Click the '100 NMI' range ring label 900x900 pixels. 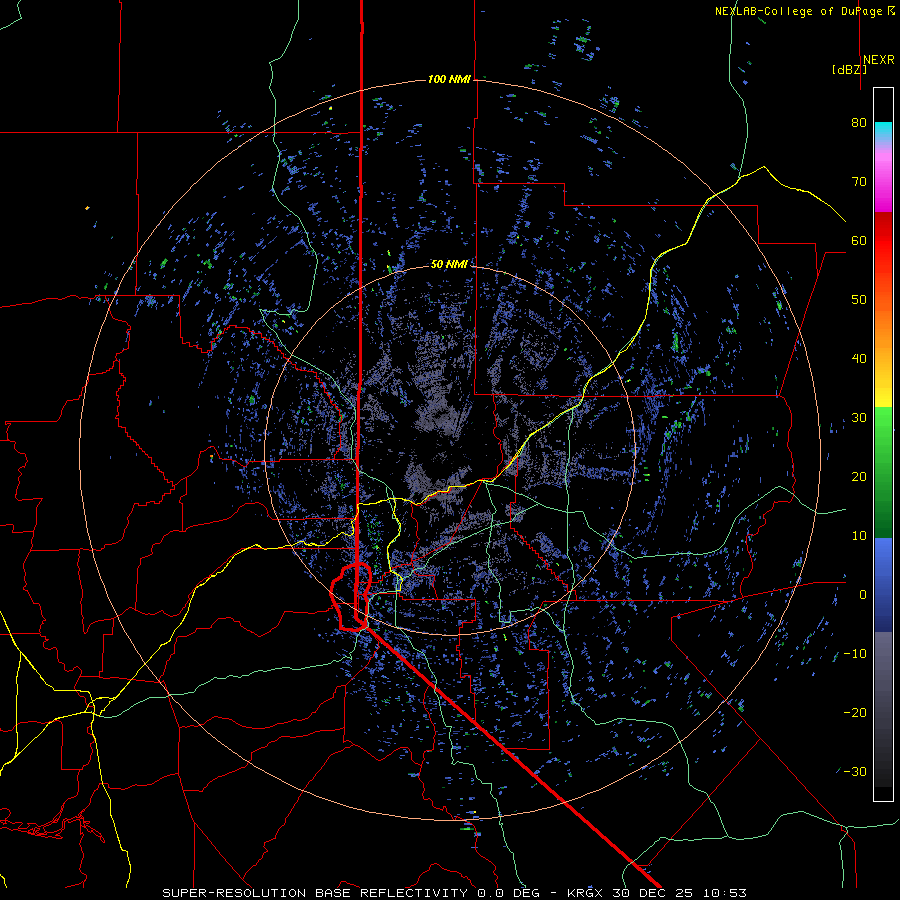tap(449, 79)
